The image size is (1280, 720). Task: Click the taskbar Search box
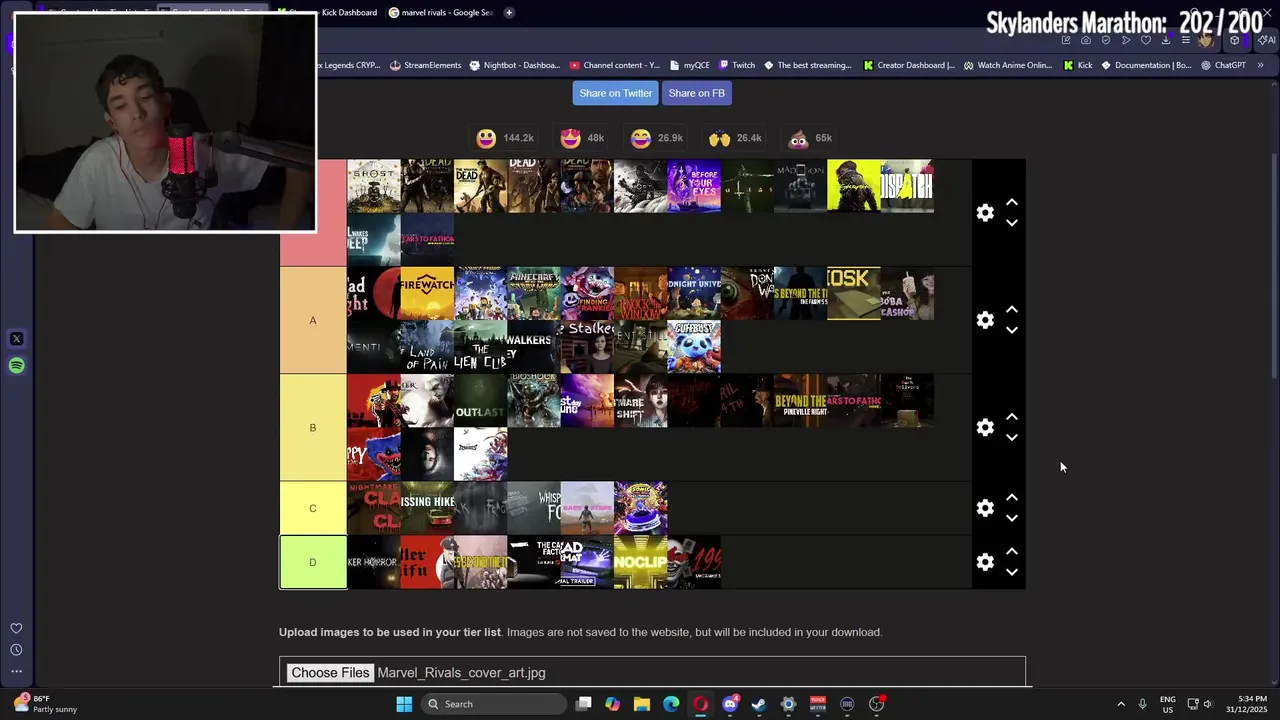click(494, 704)
